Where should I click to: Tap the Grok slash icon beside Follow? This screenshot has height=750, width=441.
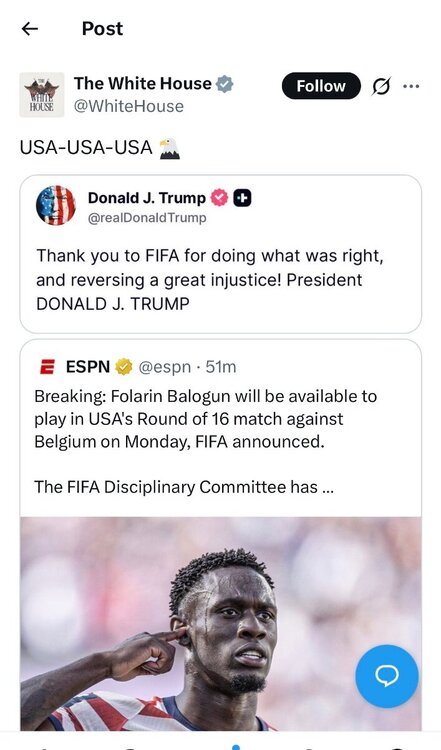381,87
